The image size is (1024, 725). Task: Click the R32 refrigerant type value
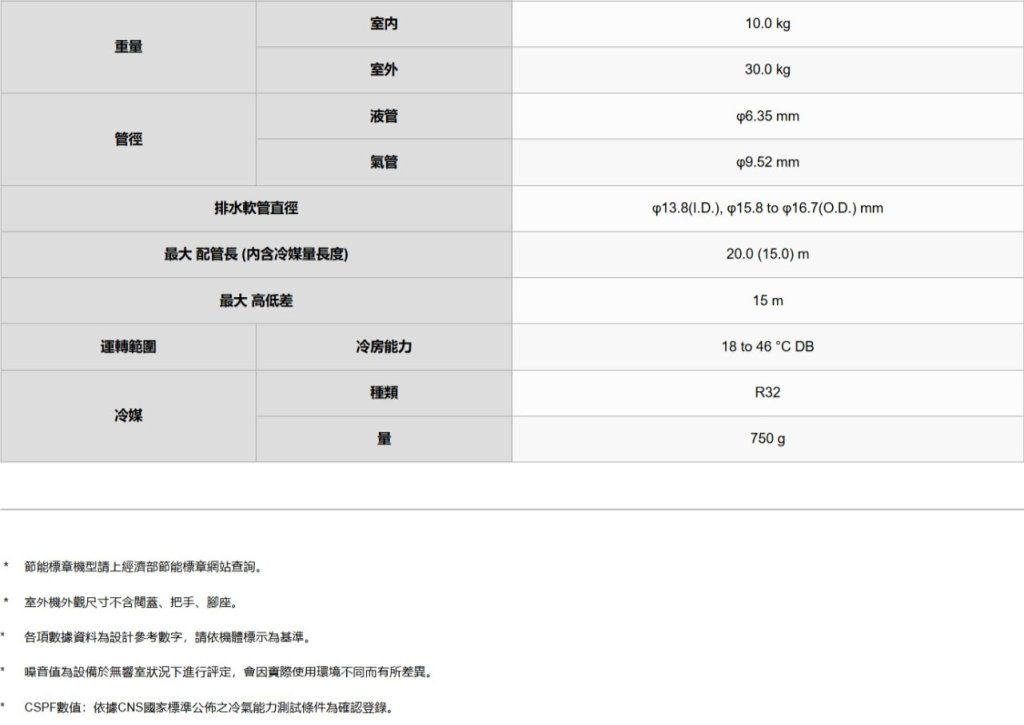click(767, 393)
